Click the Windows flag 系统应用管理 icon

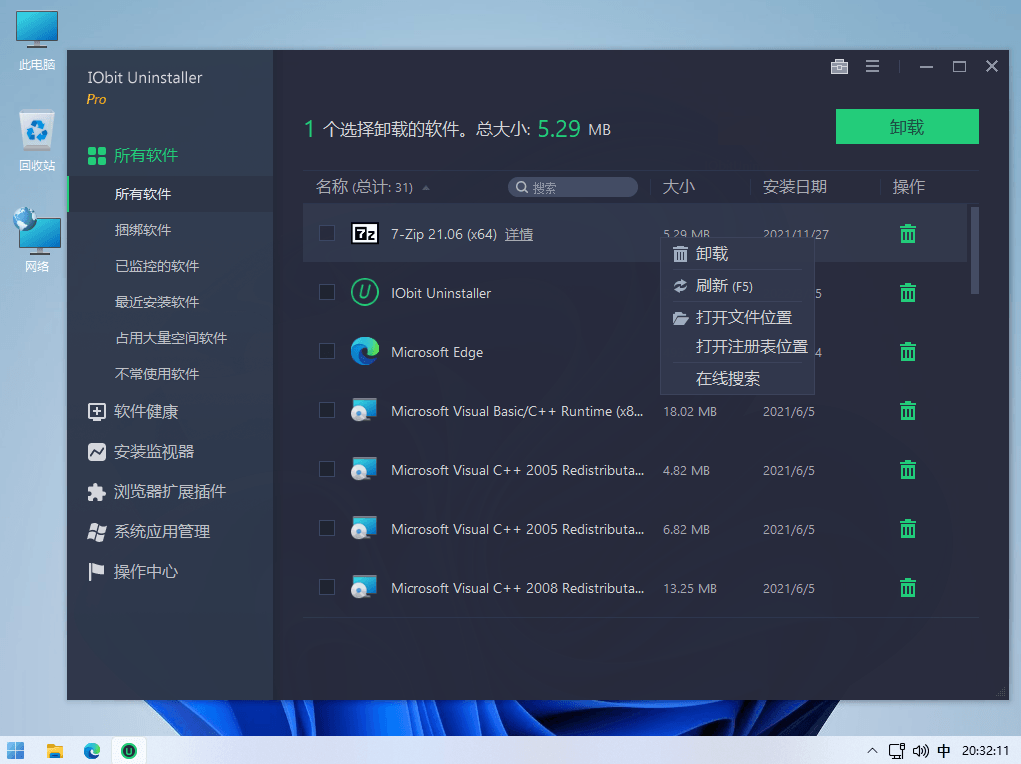point(96,532)
